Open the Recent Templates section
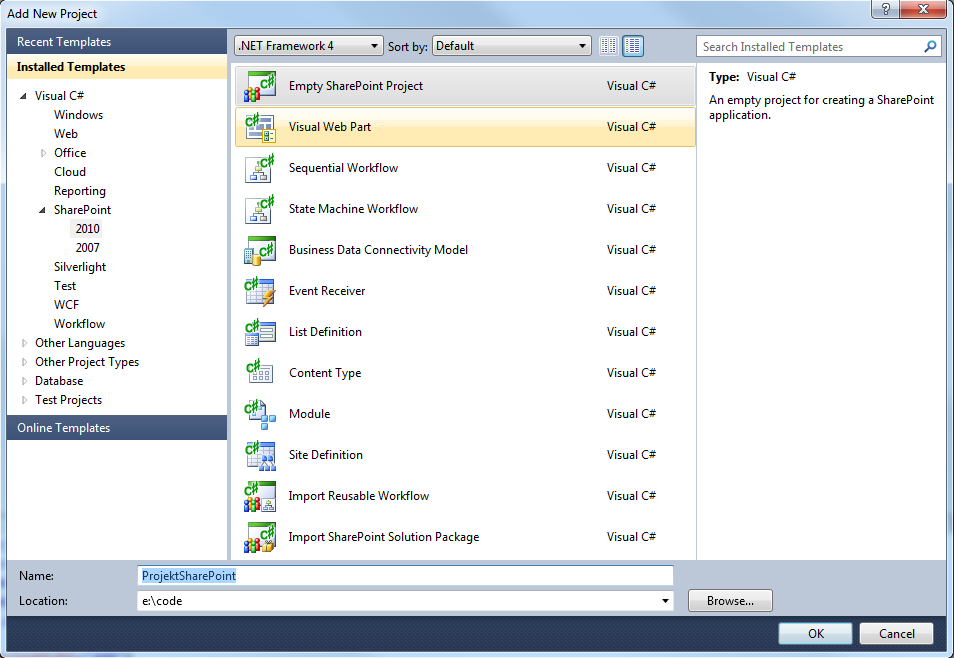 (117, 42)
